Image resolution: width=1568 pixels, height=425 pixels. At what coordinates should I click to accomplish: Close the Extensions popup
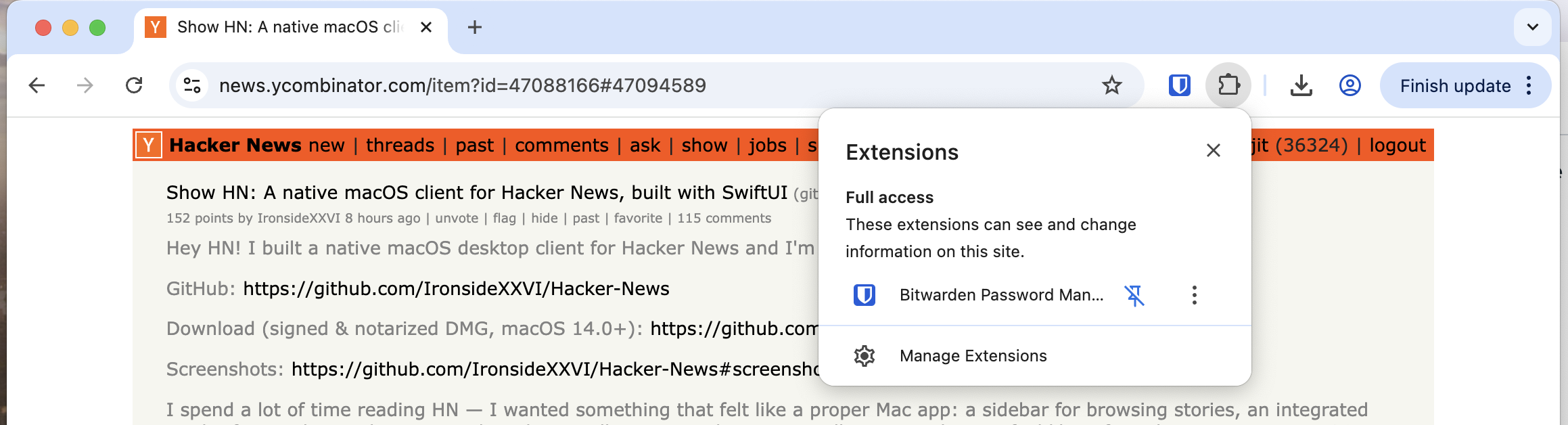point(1213,150)
